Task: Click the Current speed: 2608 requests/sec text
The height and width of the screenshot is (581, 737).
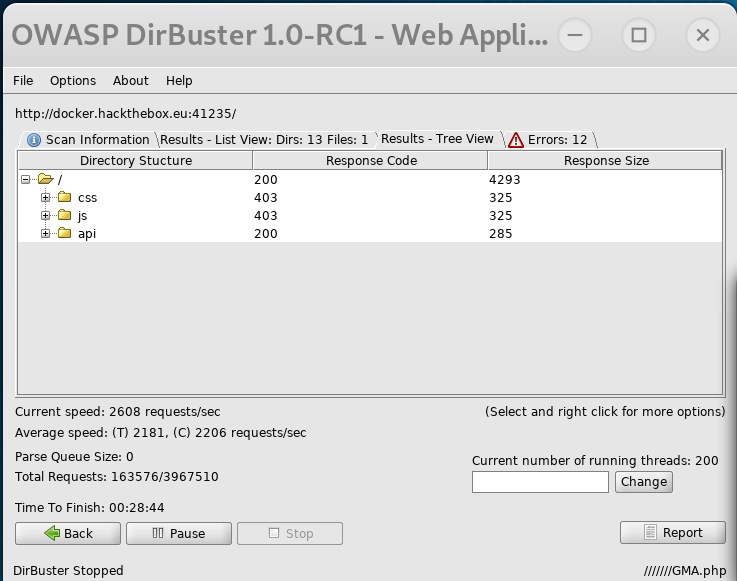Action: pos(118,412)
